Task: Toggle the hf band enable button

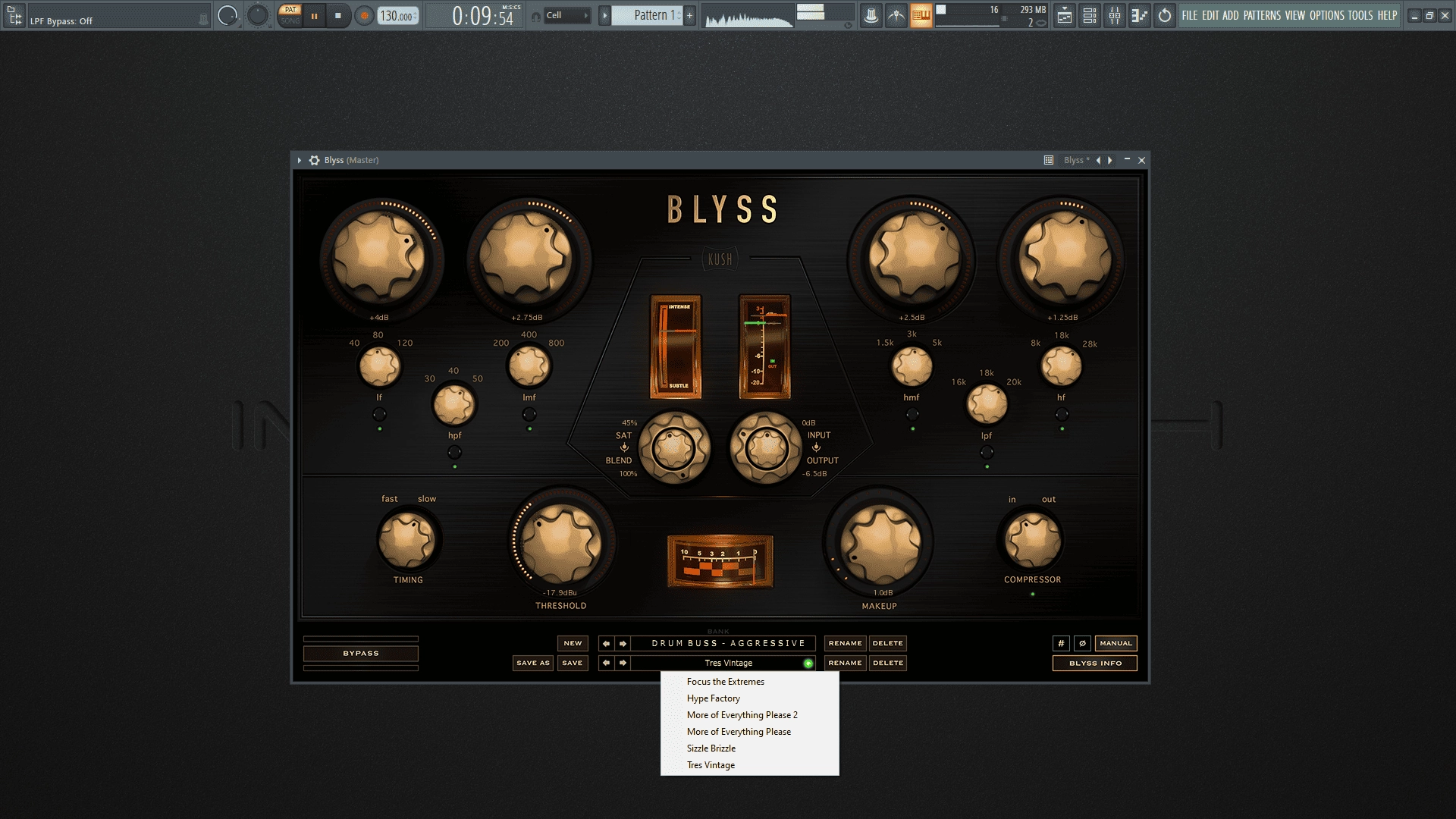Action: pyautogui.click(x=1062, y=414)
